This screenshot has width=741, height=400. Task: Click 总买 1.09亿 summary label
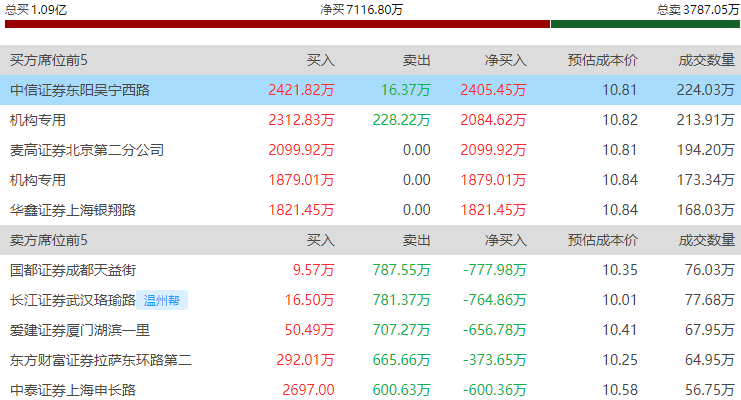[x=36, y=9]
